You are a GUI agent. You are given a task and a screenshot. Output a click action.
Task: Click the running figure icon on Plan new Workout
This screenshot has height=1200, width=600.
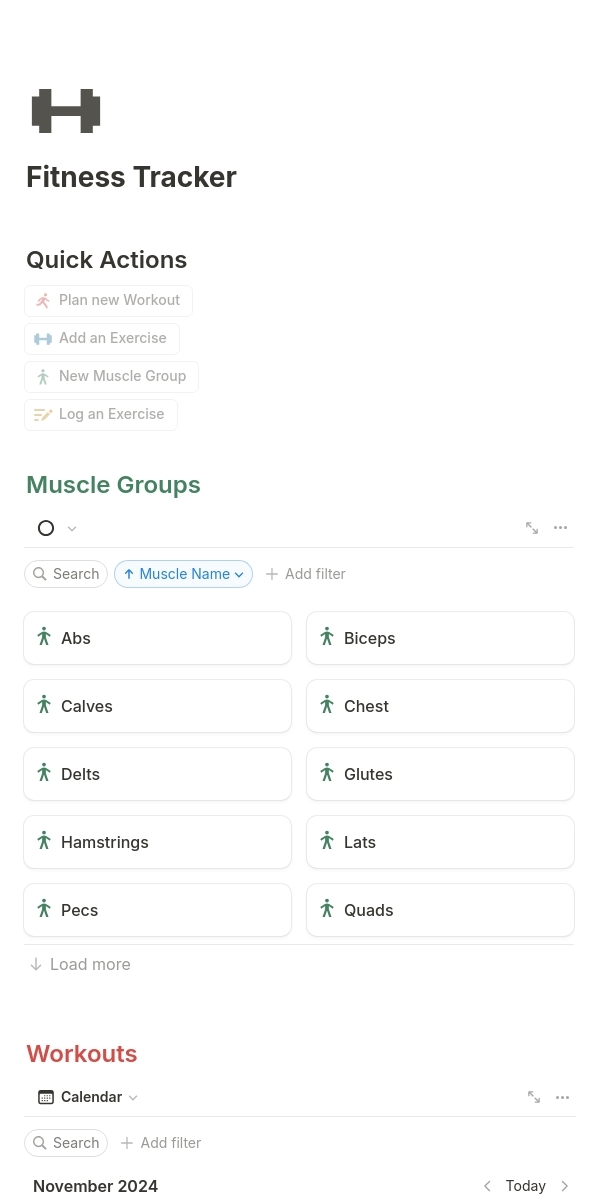point(43,300)
